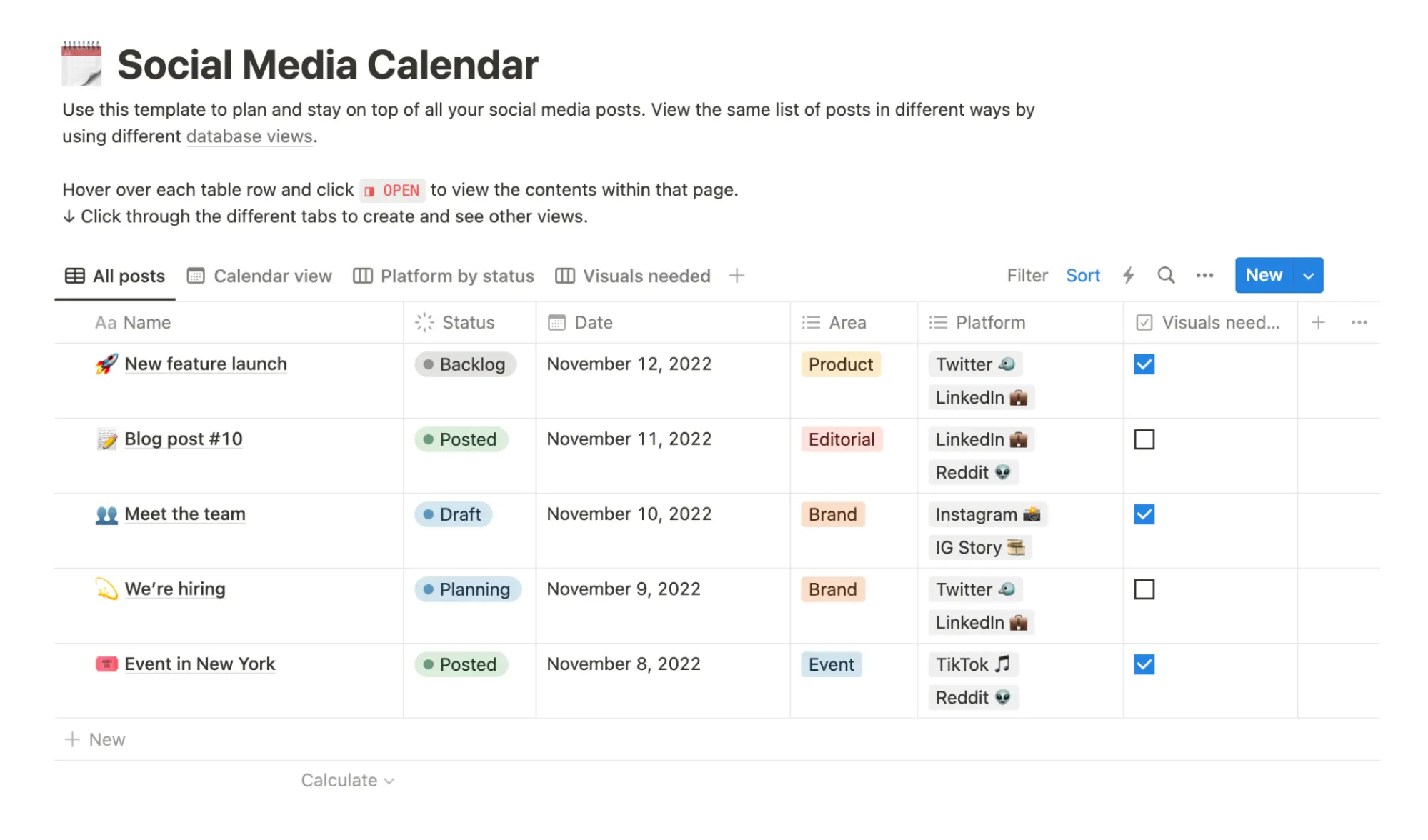Uncheck visuals needed for New feature launch

[x=1144, y=364]
